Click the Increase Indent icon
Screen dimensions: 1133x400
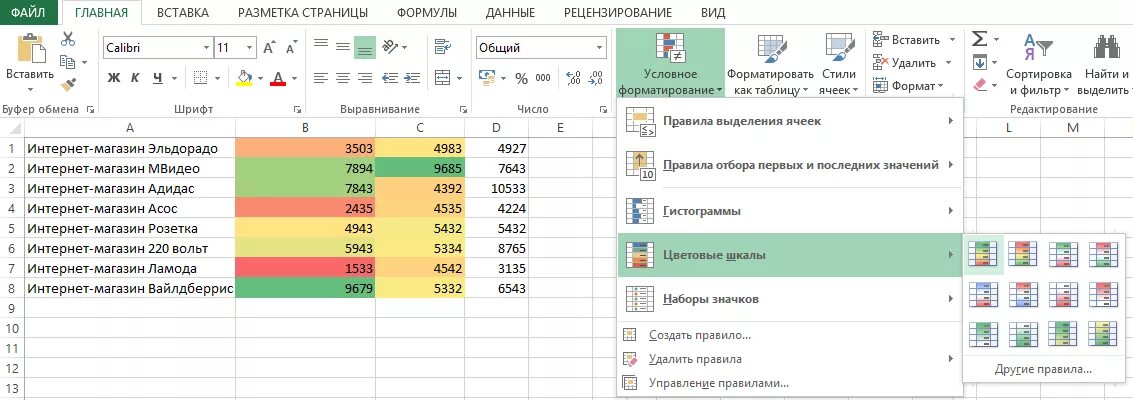[412, 77]
